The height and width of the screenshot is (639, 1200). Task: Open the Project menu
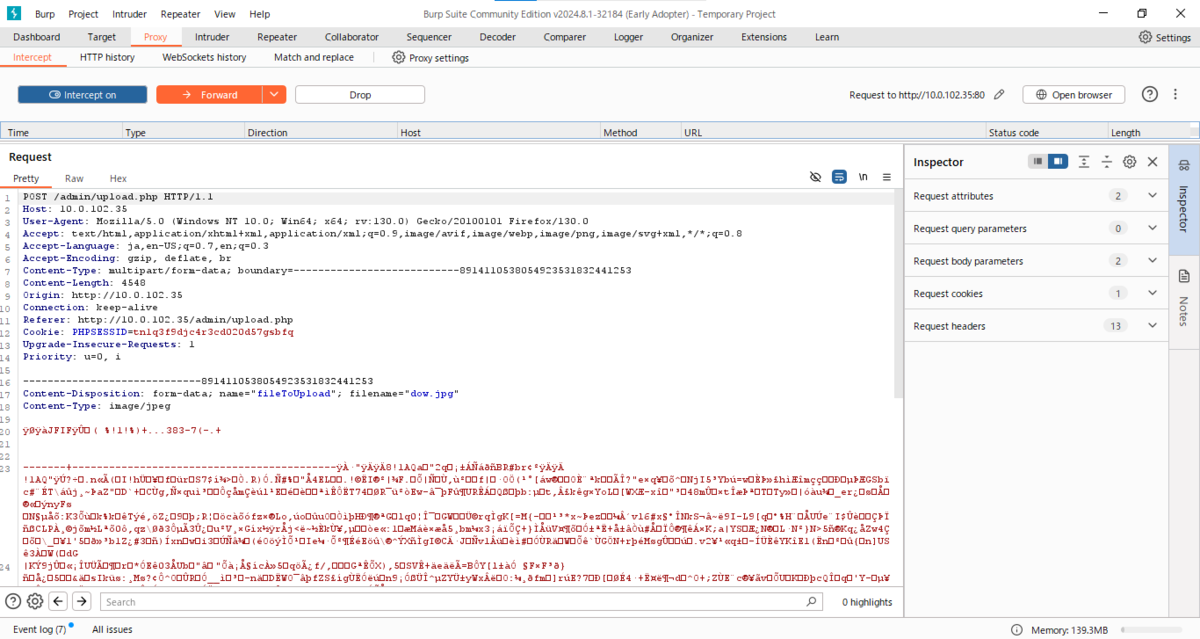[83, 14]
